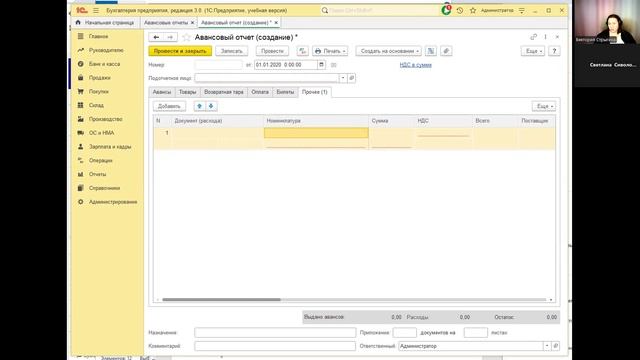Click the highlighted Номенклатура cell
This screenshot has height=360, width=640.
(316, 133)
